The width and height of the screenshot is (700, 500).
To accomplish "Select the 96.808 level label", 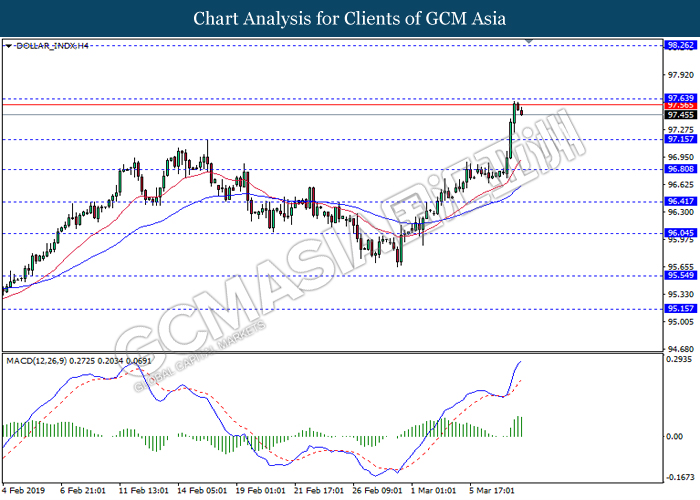I will click(681, 169).
